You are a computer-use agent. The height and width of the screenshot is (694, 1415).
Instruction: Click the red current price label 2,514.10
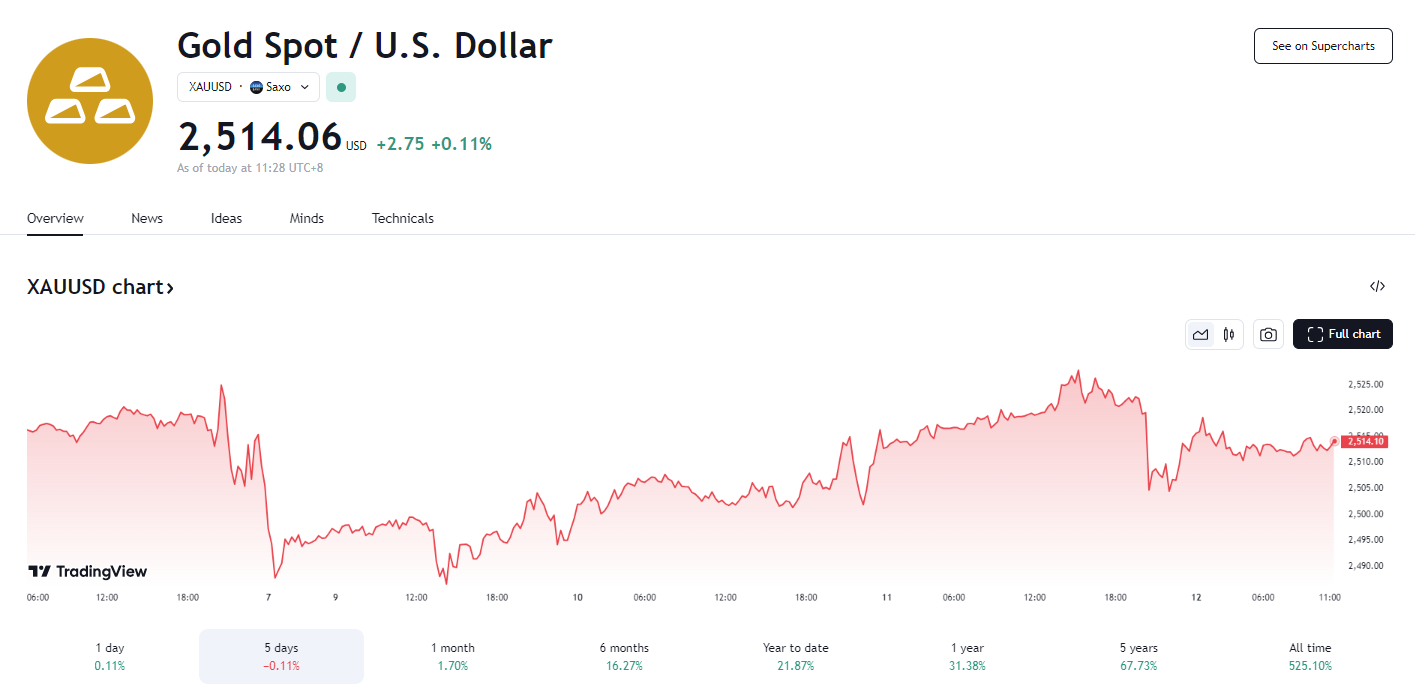1365,441
